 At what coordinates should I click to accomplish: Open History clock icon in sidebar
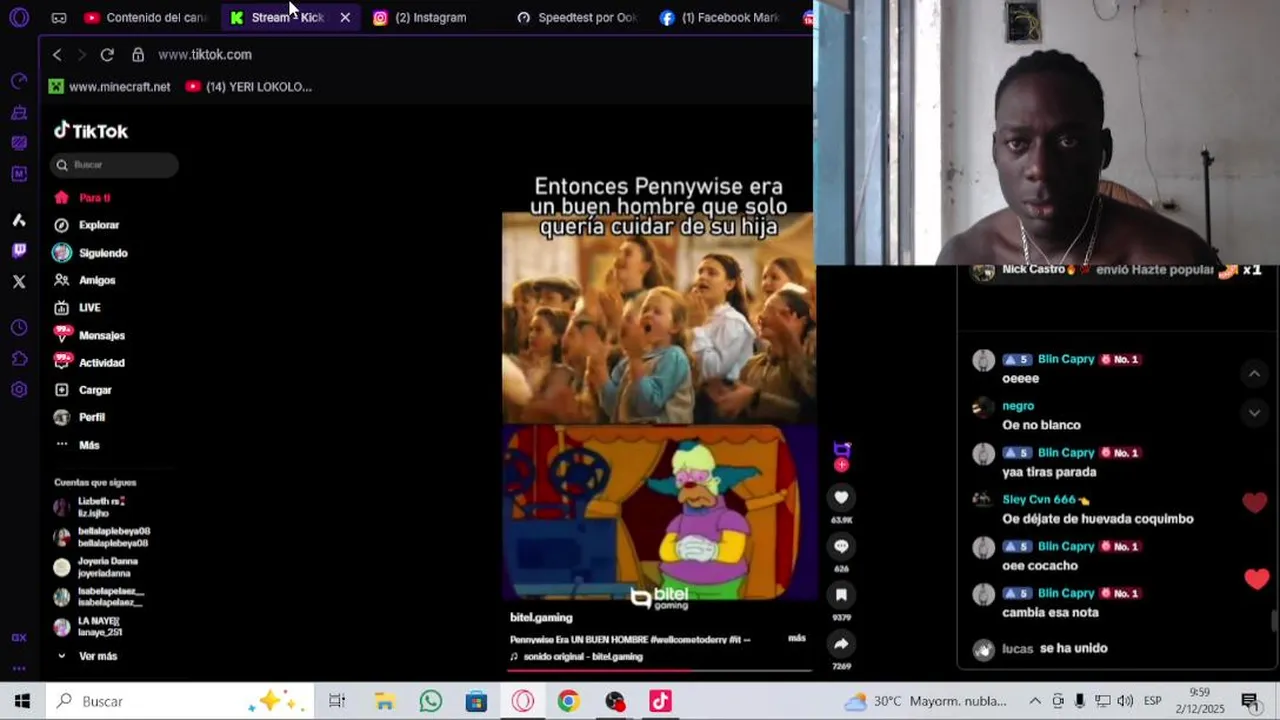click(x=19, y=328)
